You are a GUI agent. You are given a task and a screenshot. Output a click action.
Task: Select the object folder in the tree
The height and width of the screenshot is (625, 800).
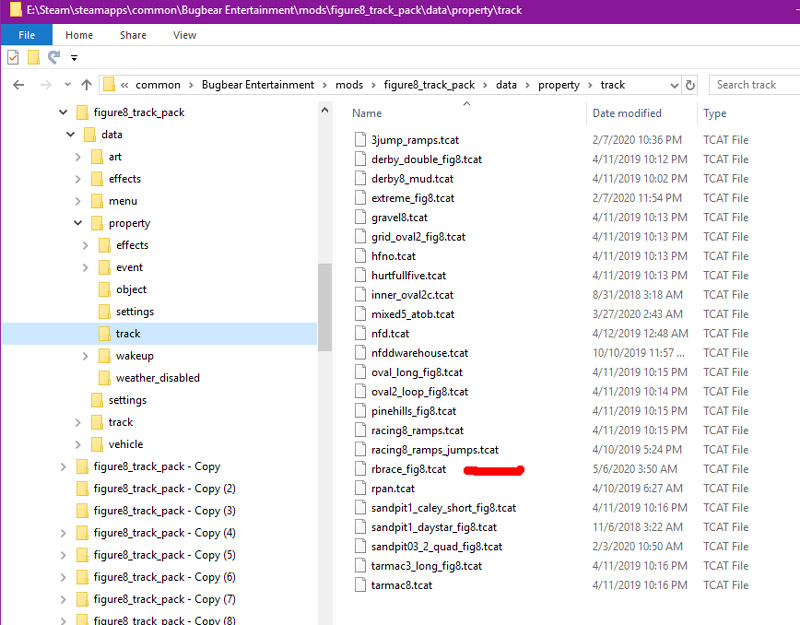pyautogui.click(x=131, y=289)
